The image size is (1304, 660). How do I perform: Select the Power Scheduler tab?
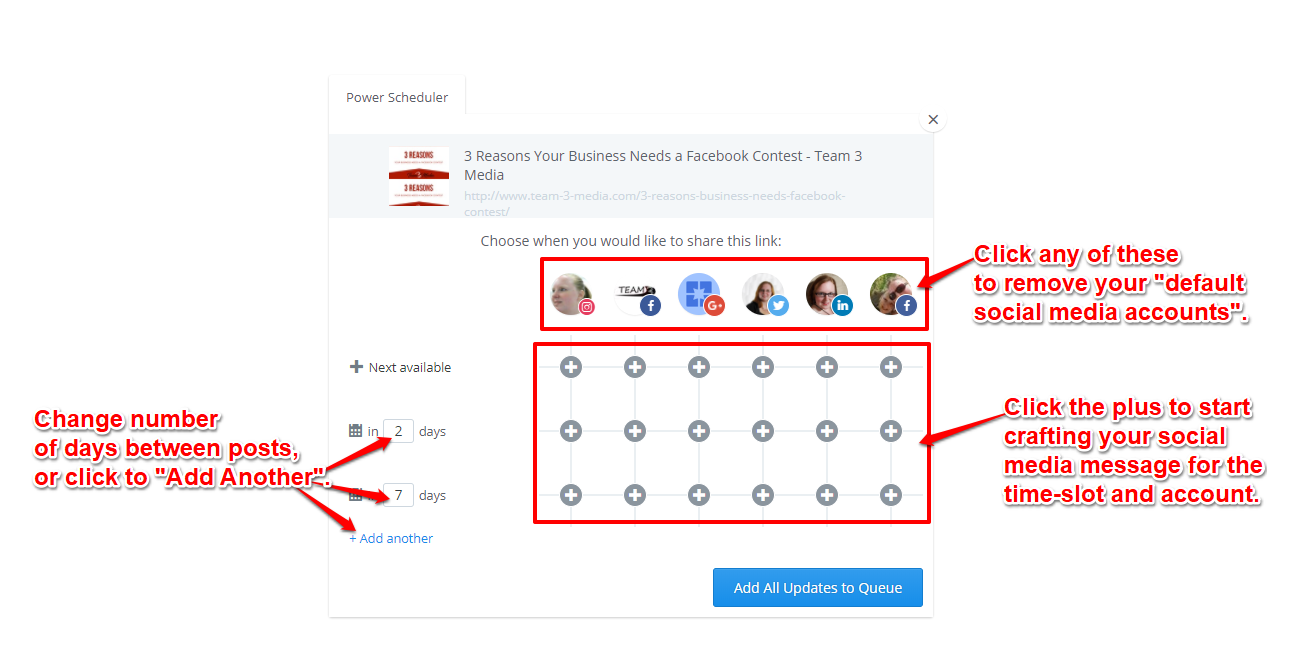click(x=397, y=97)
